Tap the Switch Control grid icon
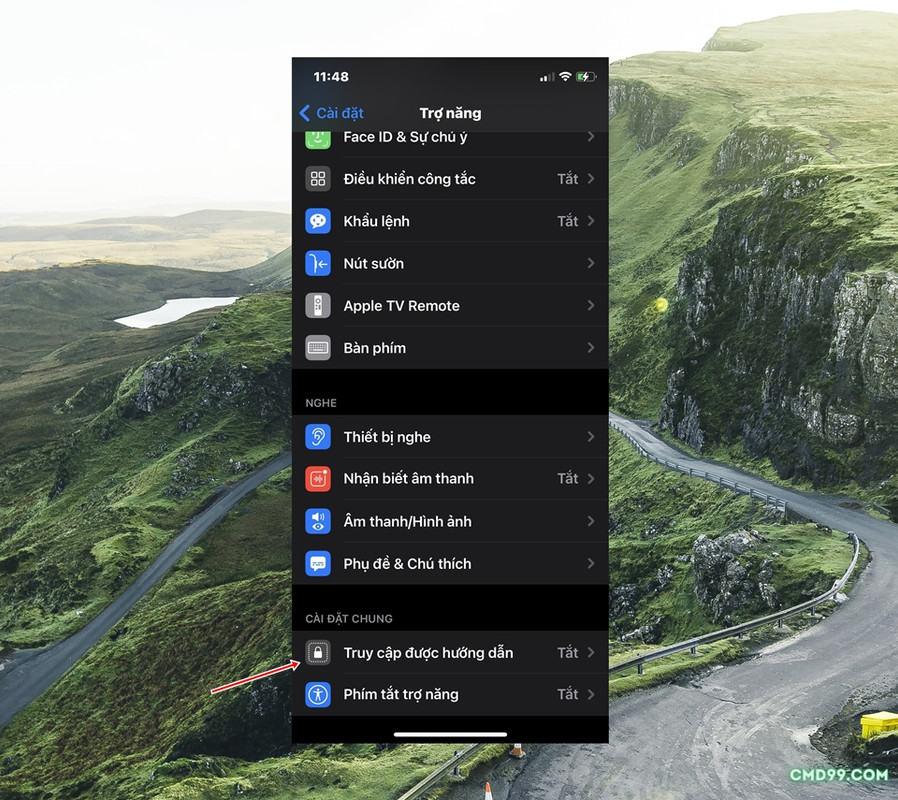 click(318, 179)
